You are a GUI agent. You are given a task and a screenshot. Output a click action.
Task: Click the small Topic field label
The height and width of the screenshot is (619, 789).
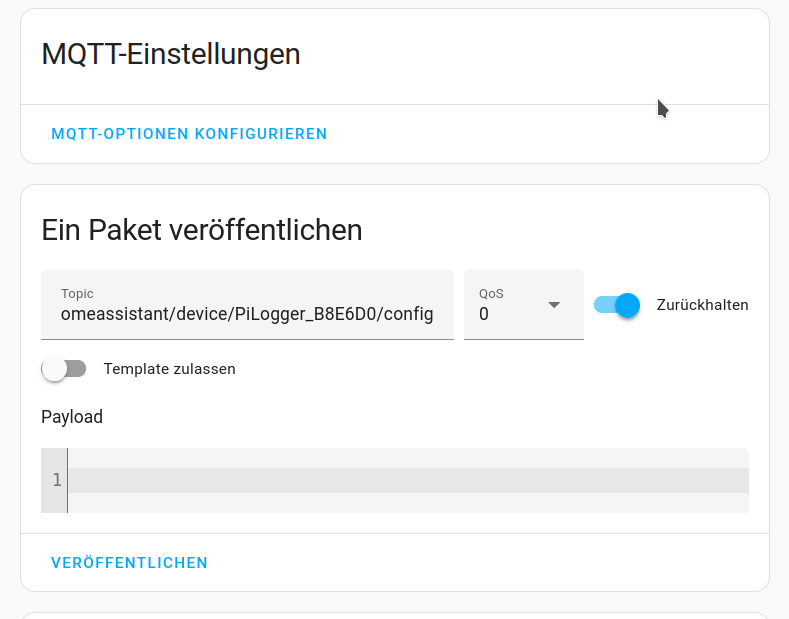tap(77, 293)
